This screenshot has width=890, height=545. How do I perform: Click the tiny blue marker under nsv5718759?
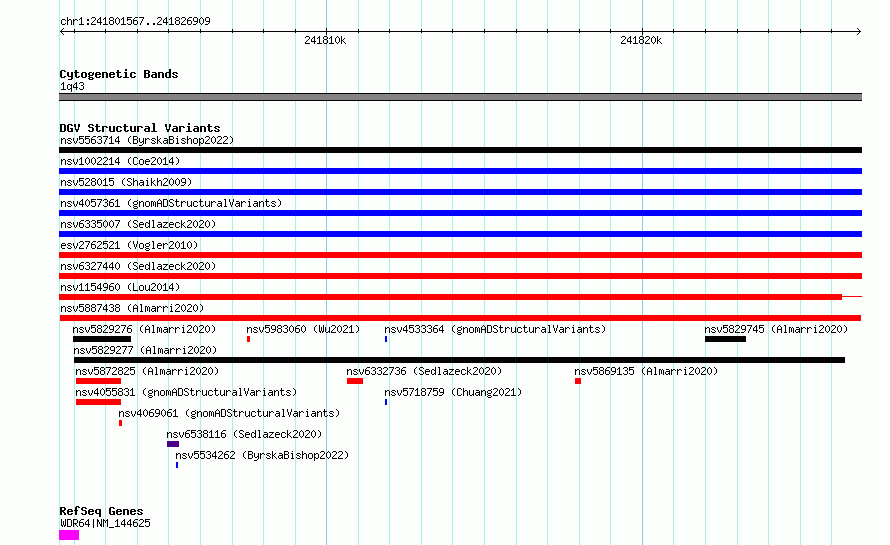point(386,402)
